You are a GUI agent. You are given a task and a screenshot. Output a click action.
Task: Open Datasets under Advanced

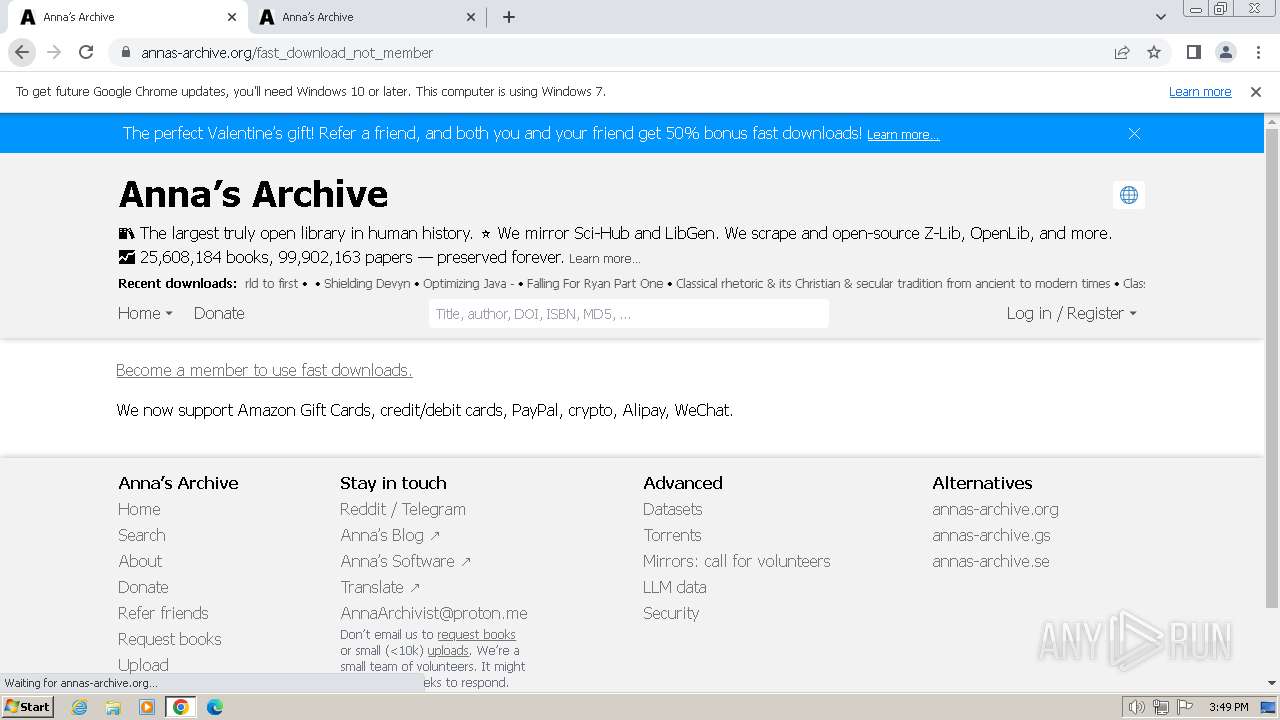[x=673, y=509]
